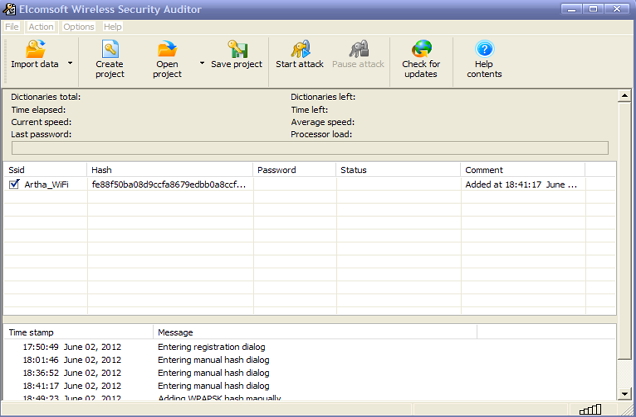Maximize the Wireless Security Auditor window
This screenshot has height=417, width=636.
point(593,9)
